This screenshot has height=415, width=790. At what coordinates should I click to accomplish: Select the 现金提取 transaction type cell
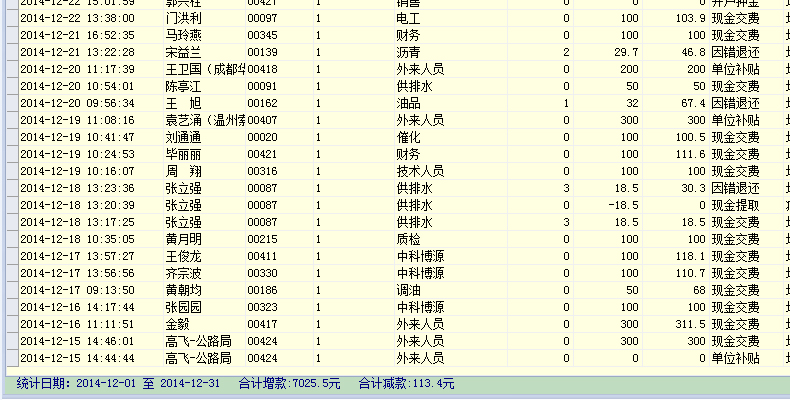point(735,205)
